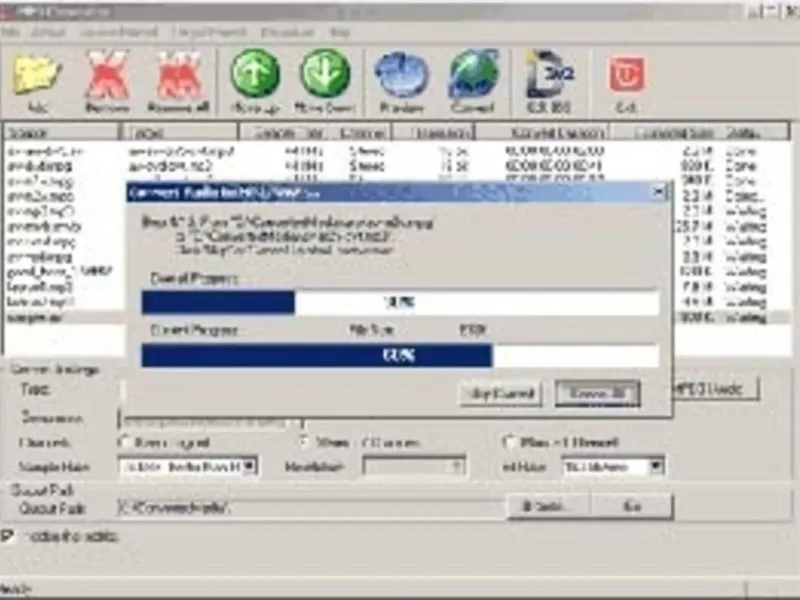Click the Remove all icon with double red X

(x=179, y=75)
